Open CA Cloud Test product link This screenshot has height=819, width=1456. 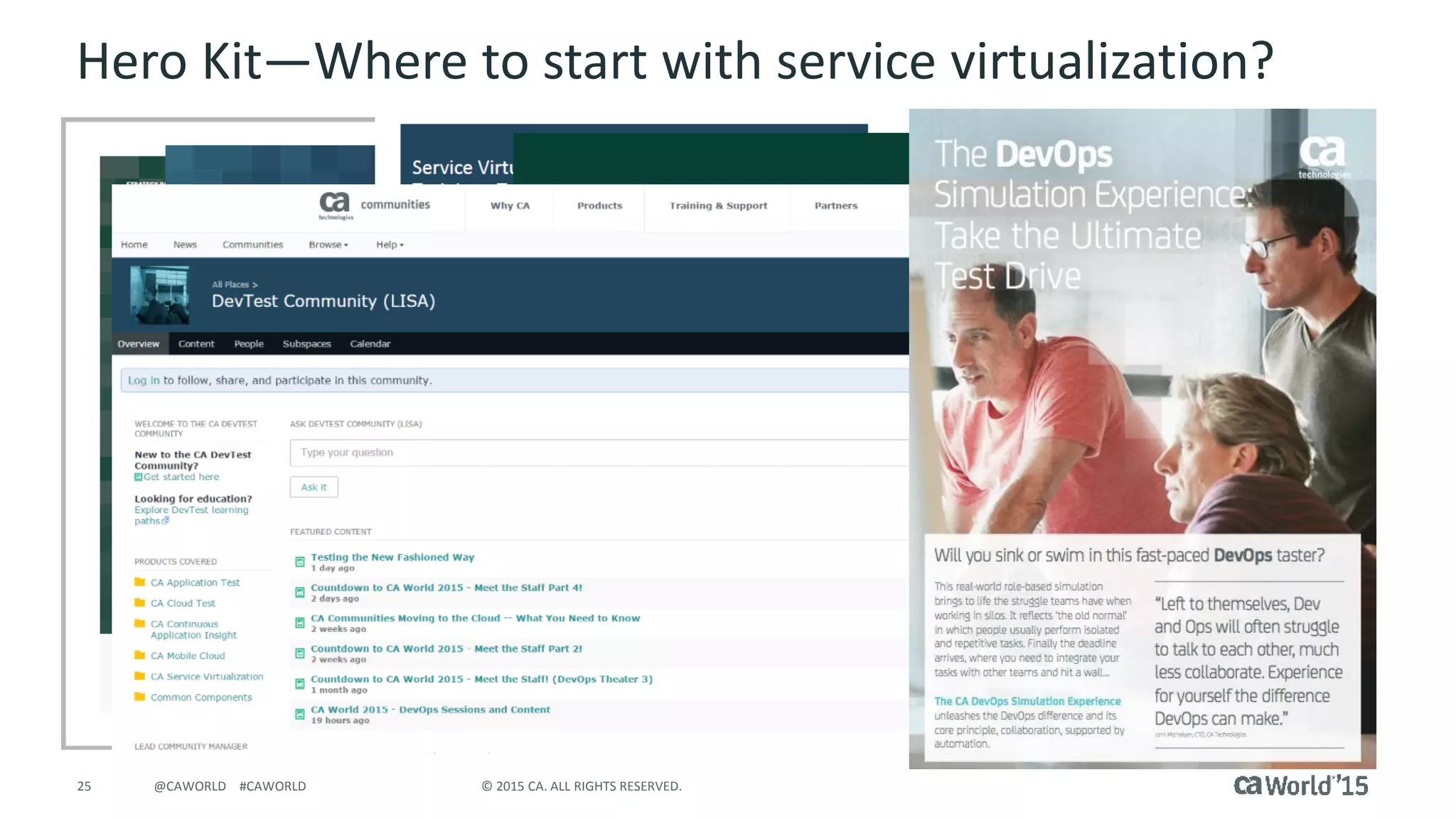click(x=183, y=603)
